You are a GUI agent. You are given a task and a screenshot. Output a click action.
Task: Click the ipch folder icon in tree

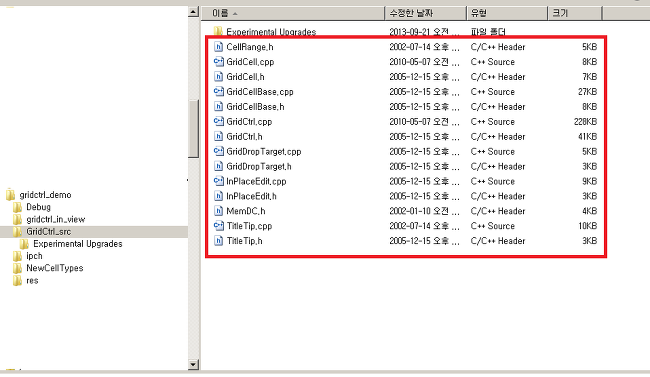click(17, 256)
